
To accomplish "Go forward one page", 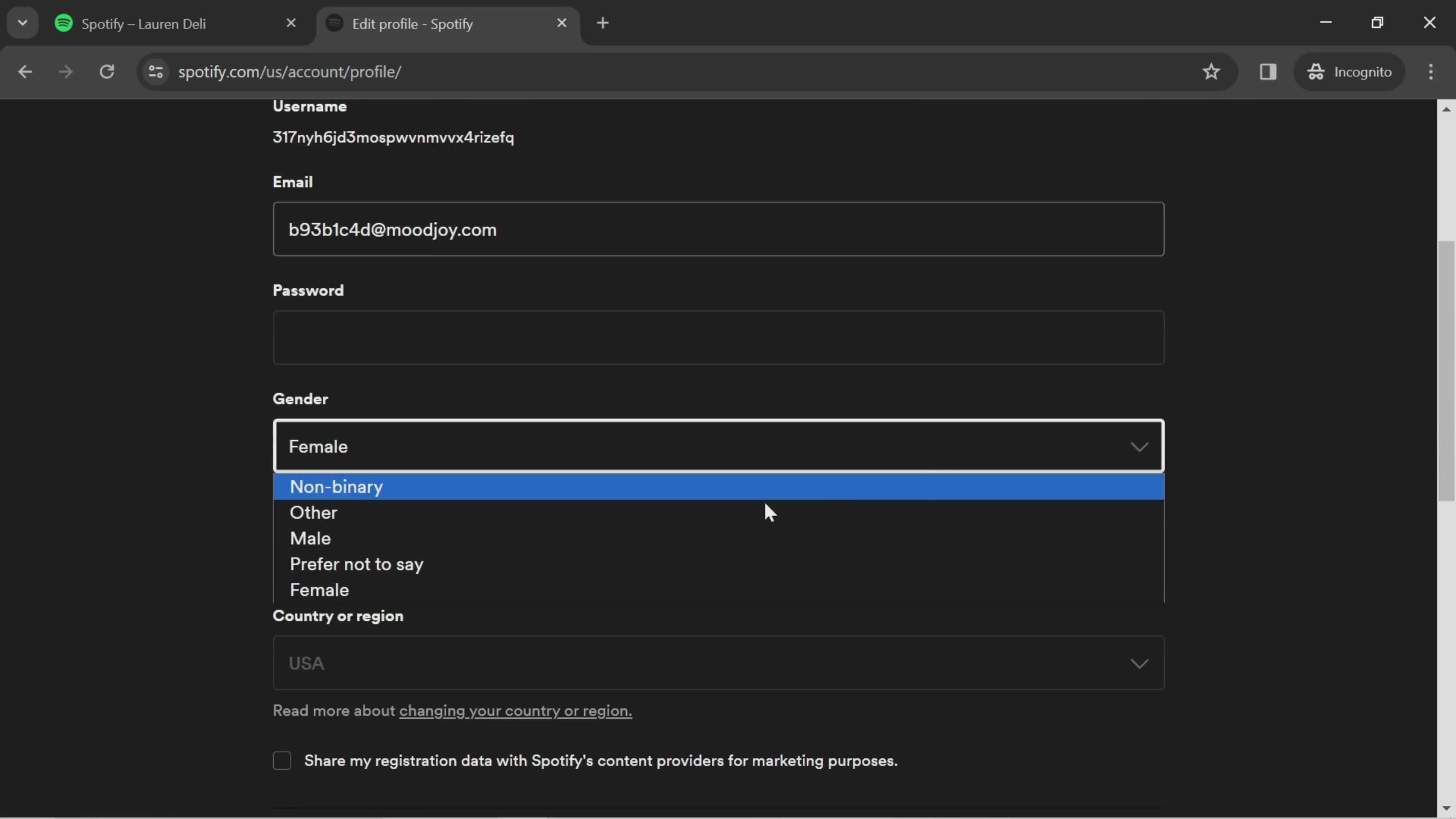I will pos(66,72).
